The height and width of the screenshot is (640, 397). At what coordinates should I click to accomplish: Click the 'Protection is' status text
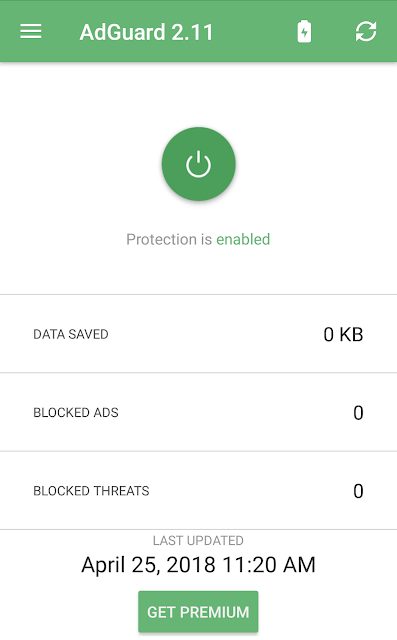169,239
